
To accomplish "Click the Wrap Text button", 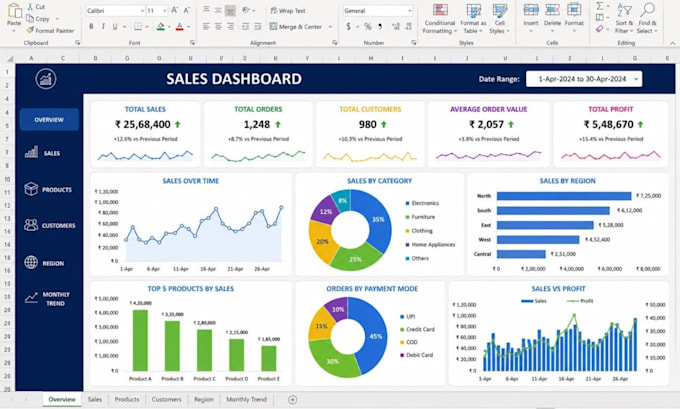I will pos(288,10).
